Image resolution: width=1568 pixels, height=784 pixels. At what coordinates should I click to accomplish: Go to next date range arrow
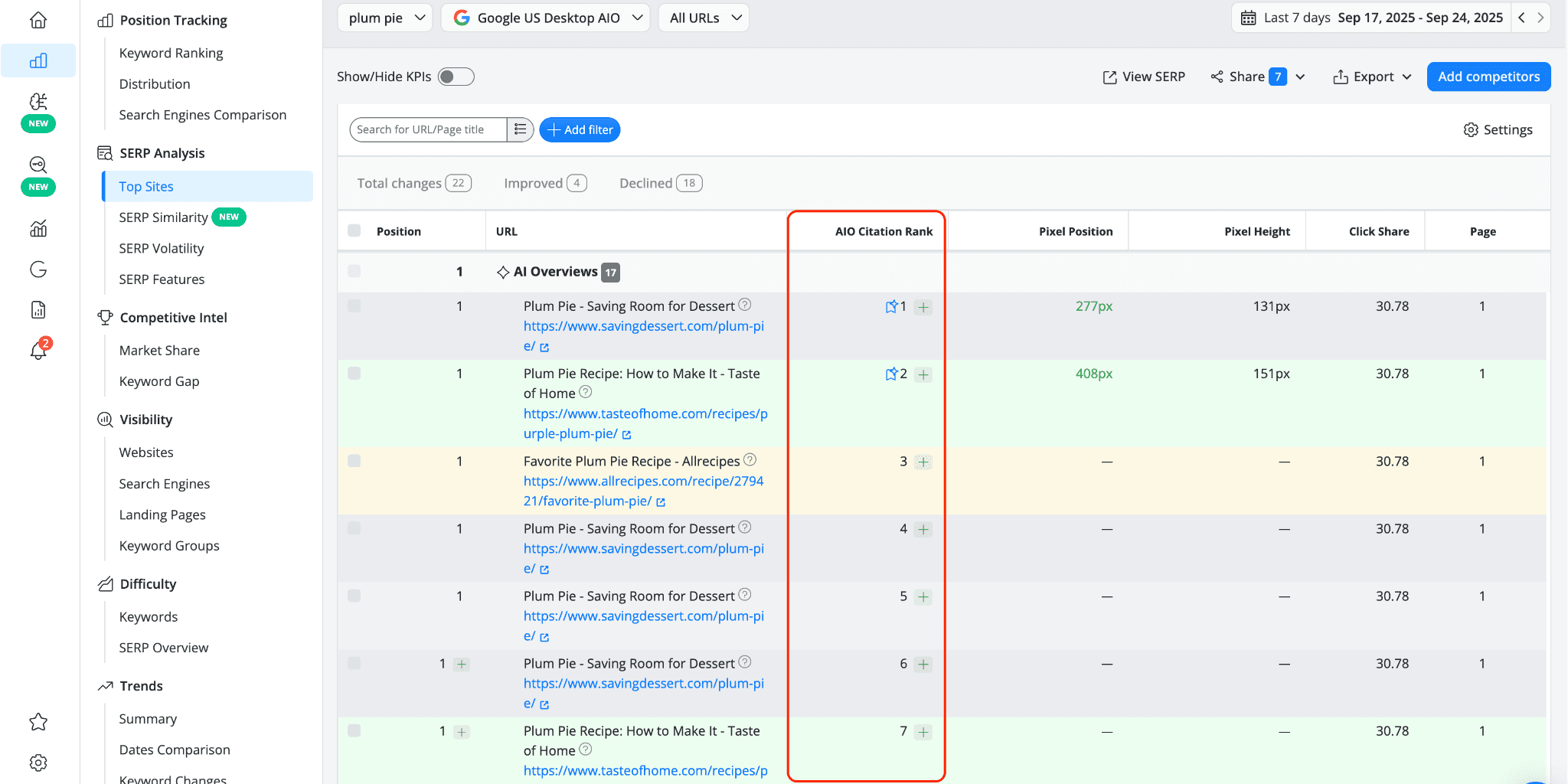[x=1540, y=18]
